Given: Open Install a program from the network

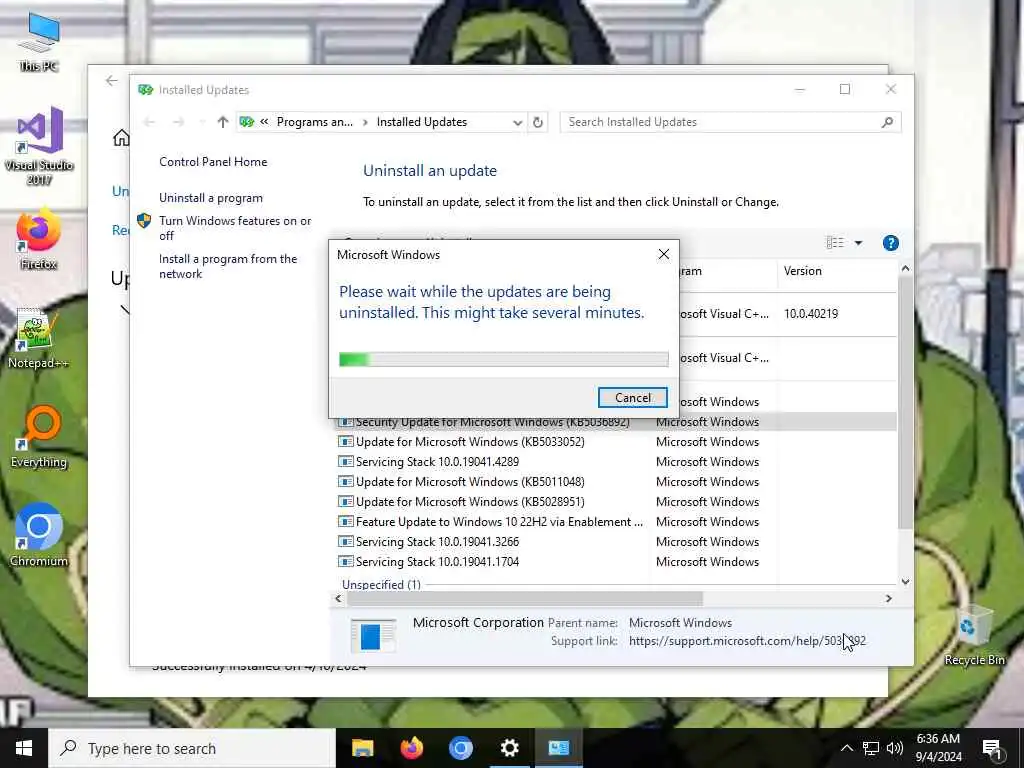Looking at the screenshot, I should tap(228, 266).
